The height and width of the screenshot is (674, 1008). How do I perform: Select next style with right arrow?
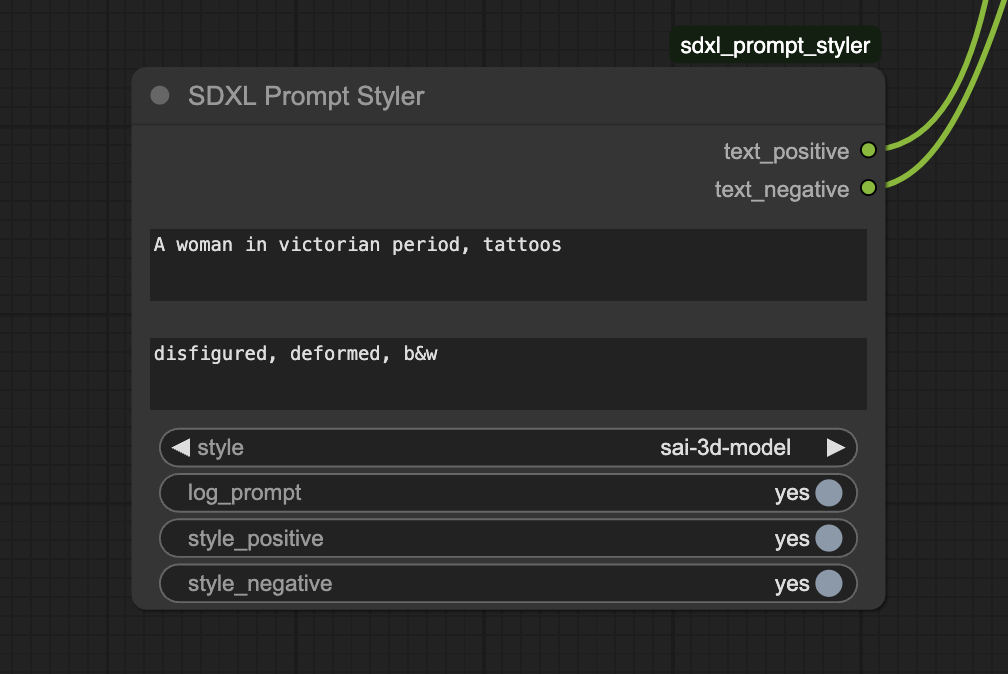click(835, 448)
